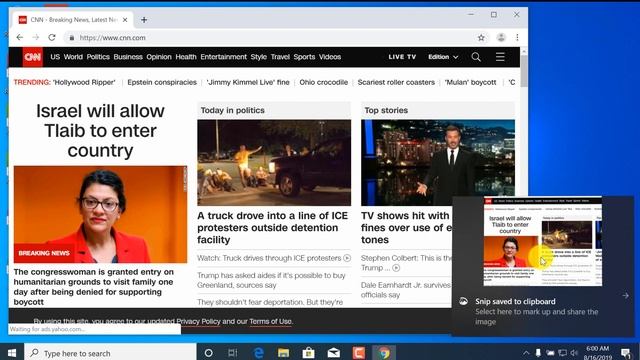
Task: Open trending topic Epstein conspiracies
Action: [162, 82]
